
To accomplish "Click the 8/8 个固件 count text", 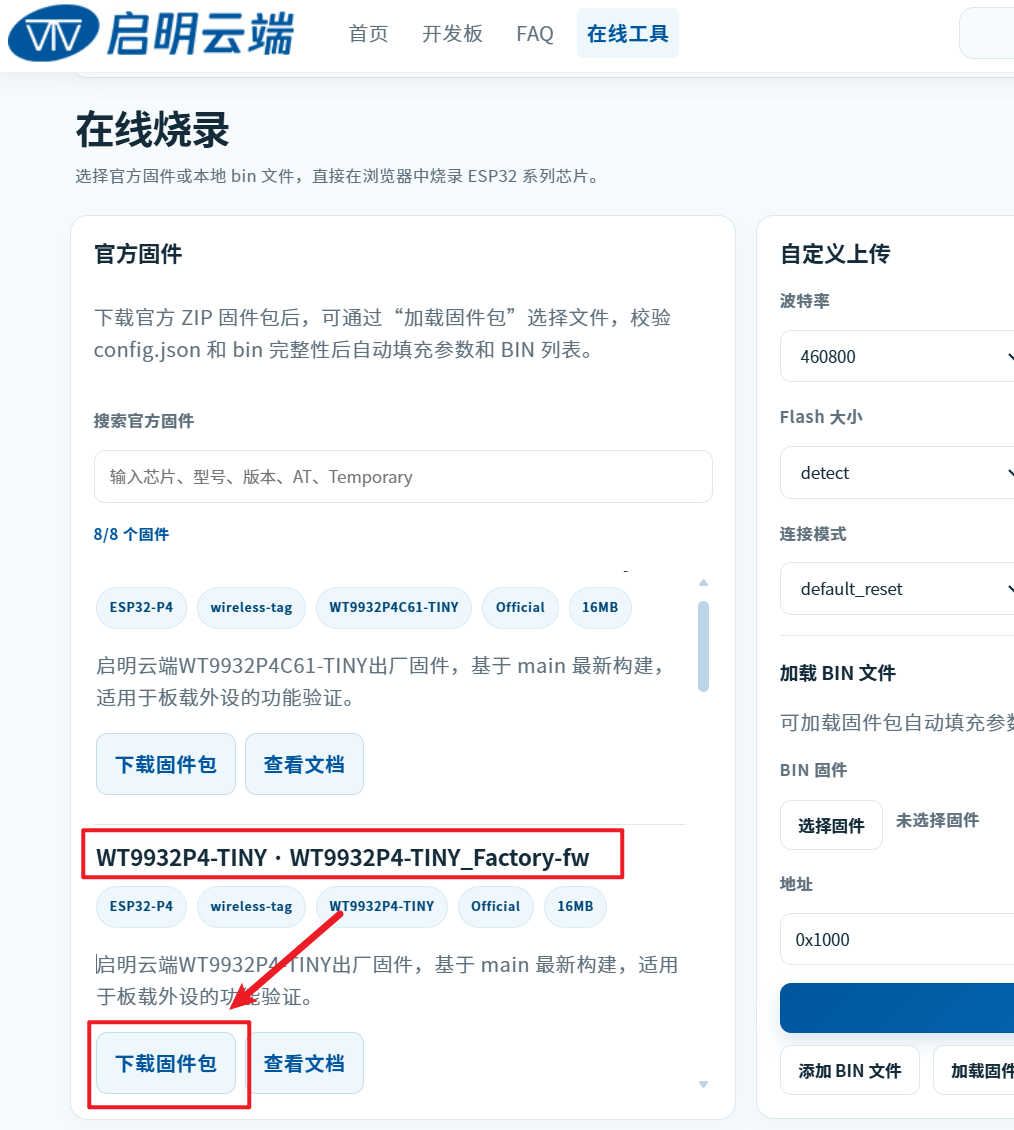I will (131, 534).
